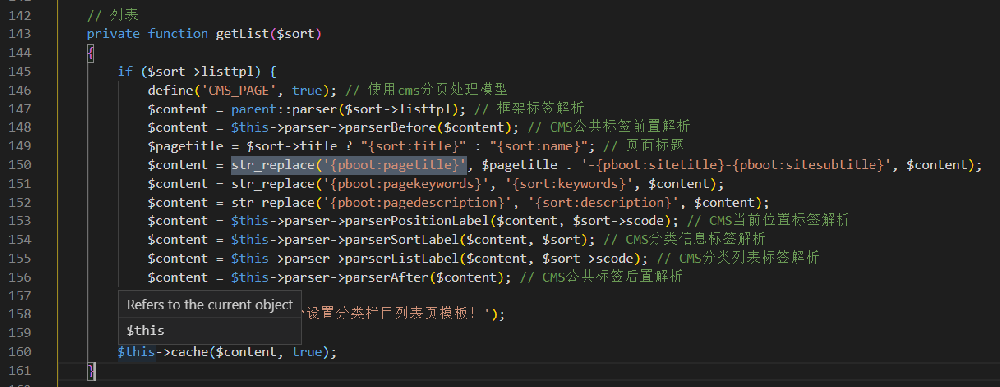
Task: Click the "{sort:name}" string on line 149
Action: (540, 147)
